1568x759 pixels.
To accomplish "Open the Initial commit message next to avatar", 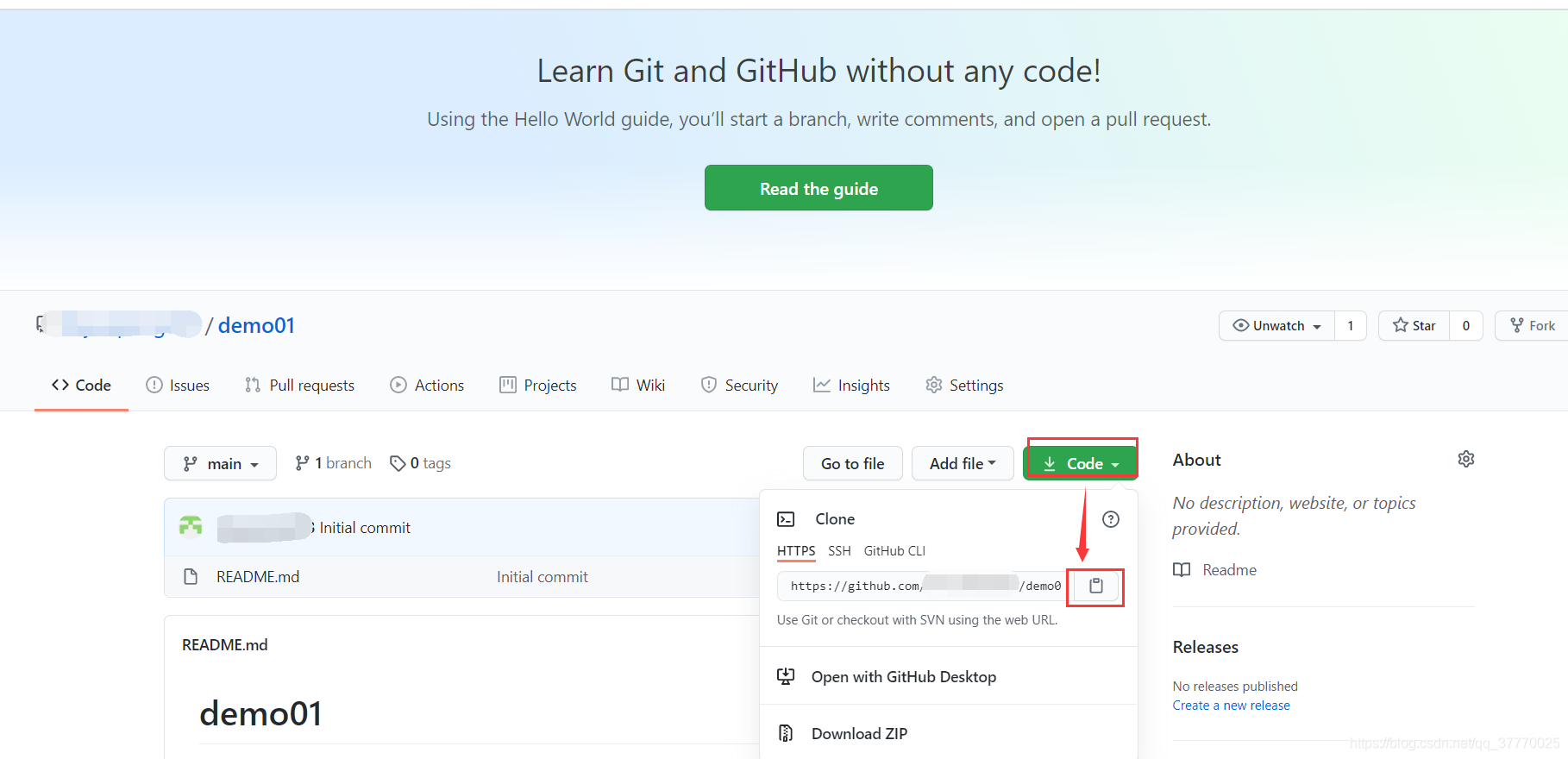I will click(365, 527).
